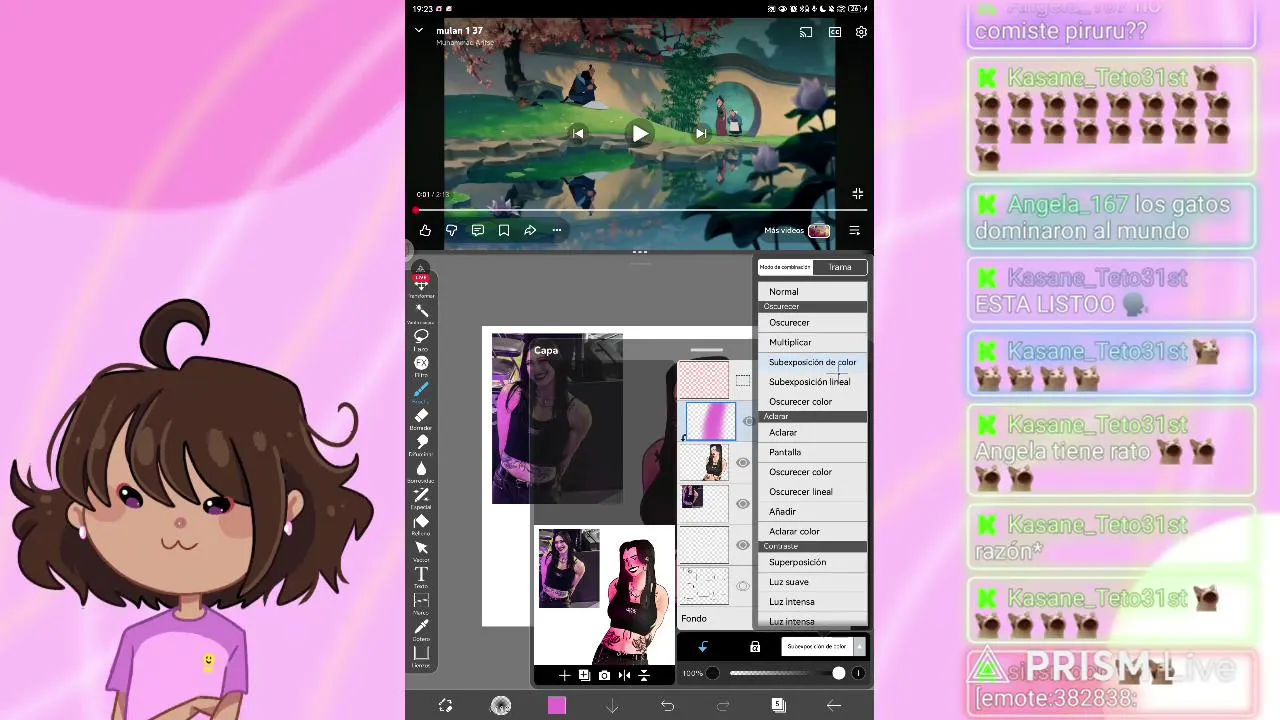The height and width of the screenshot is (720, 1280).
Task: Choose the Luz suave blend mode
Action: (812, 582)
